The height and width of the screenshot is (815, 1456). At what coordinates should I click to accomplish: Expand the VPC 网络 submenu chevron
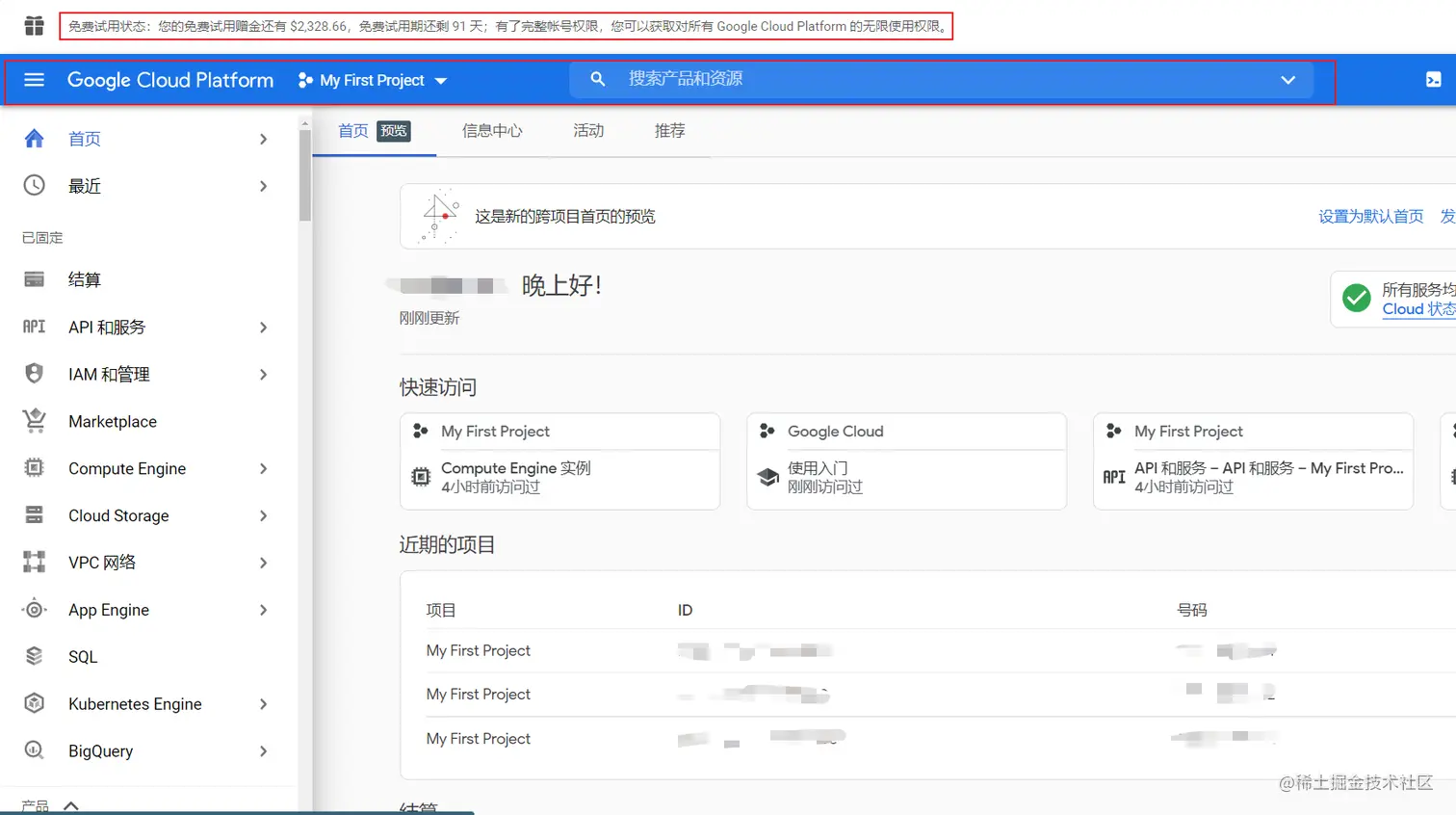coord(263,563)
